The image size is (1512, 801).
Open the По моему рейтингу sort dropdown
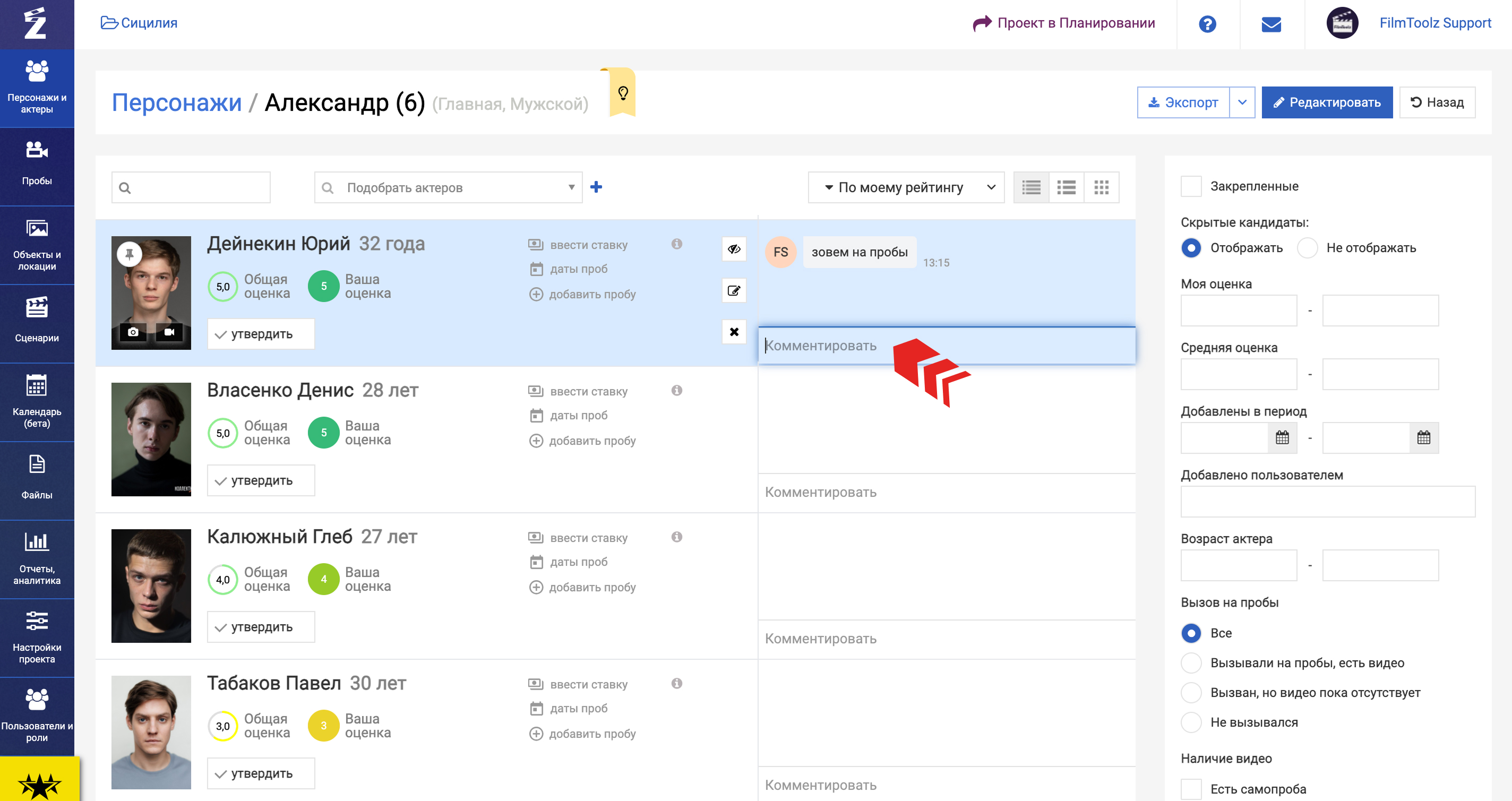coord(906,187)
